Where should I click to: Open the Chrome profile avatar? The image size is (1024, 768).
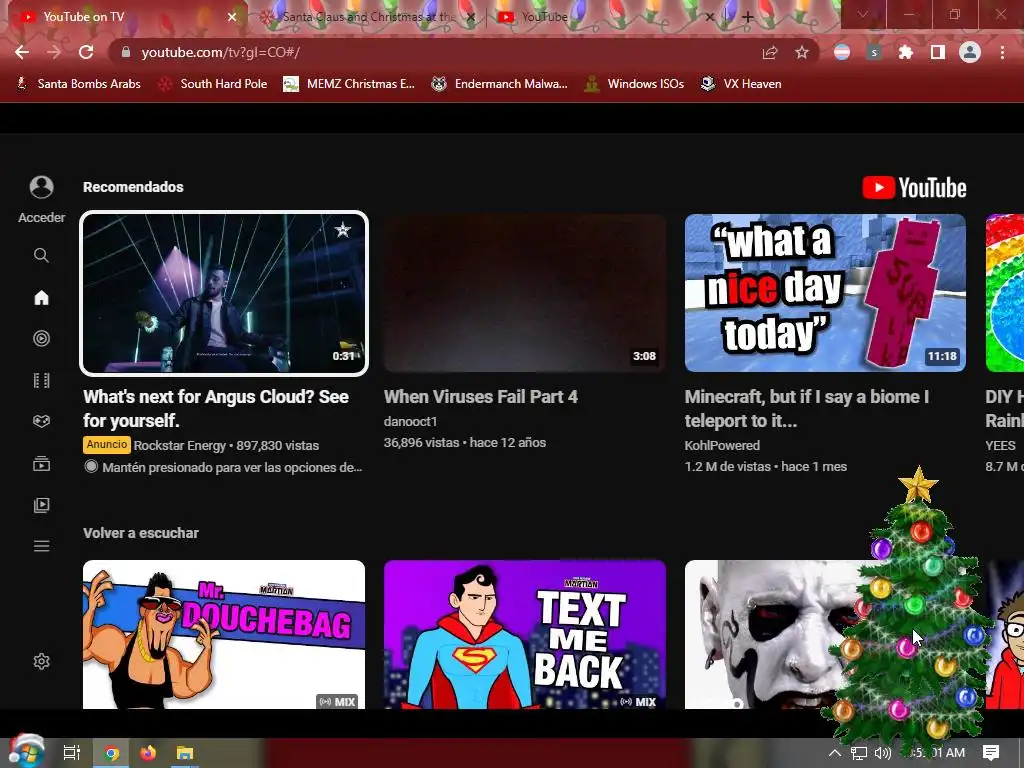[x=970, y=52]
